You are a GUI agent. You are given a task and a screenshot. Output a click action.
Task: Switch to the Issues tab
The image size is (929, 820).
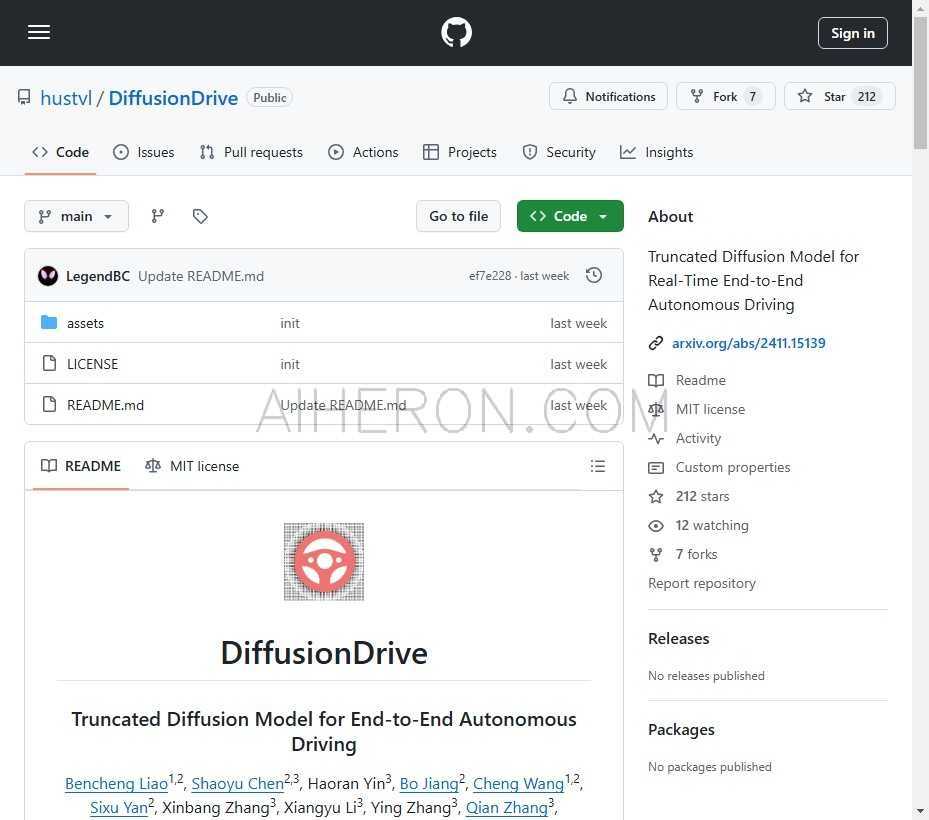tap(144, 152)
